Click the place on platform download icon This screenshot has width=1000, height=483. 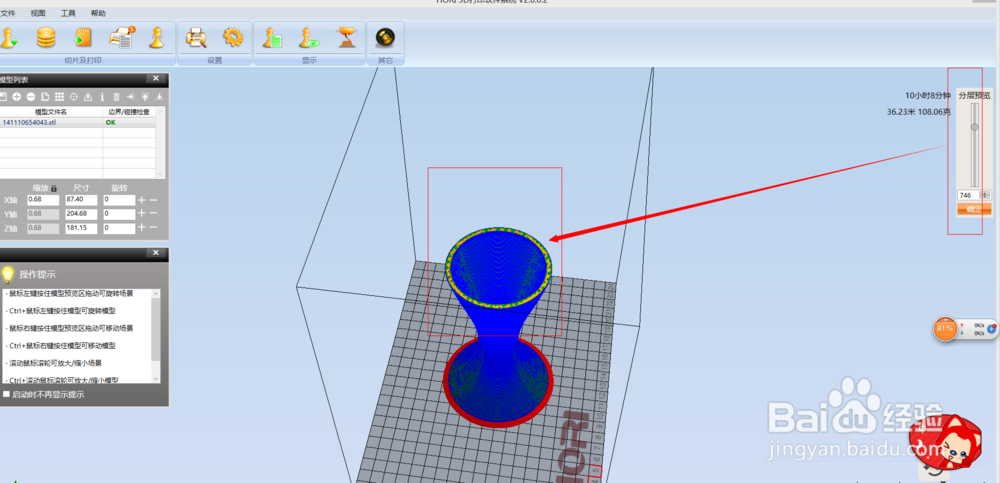88,97
